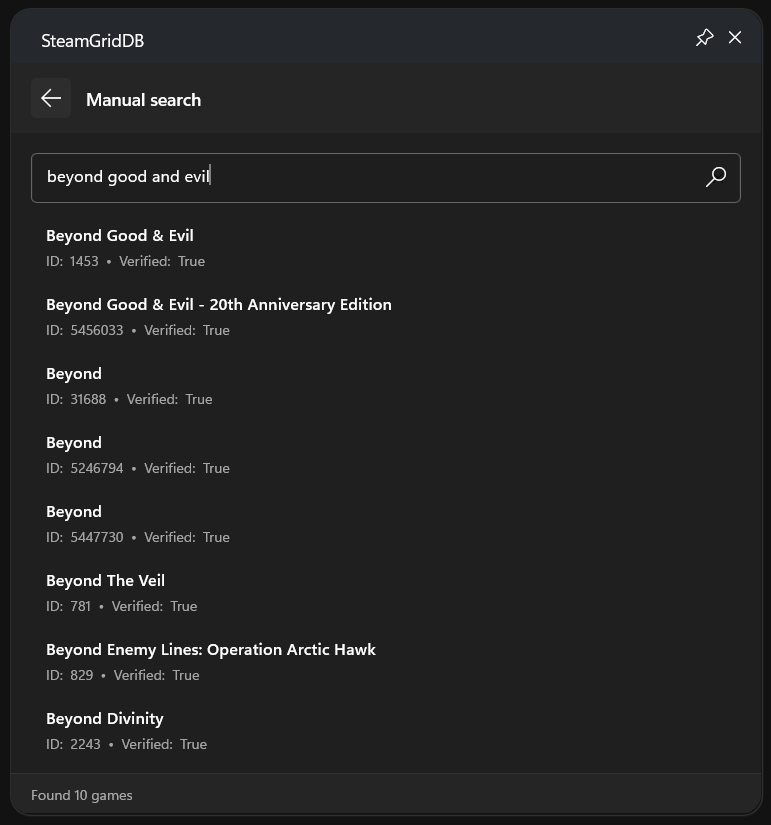
Task: Click the Manual search heading
Action: pyautogui.click(x=144, y=100)
